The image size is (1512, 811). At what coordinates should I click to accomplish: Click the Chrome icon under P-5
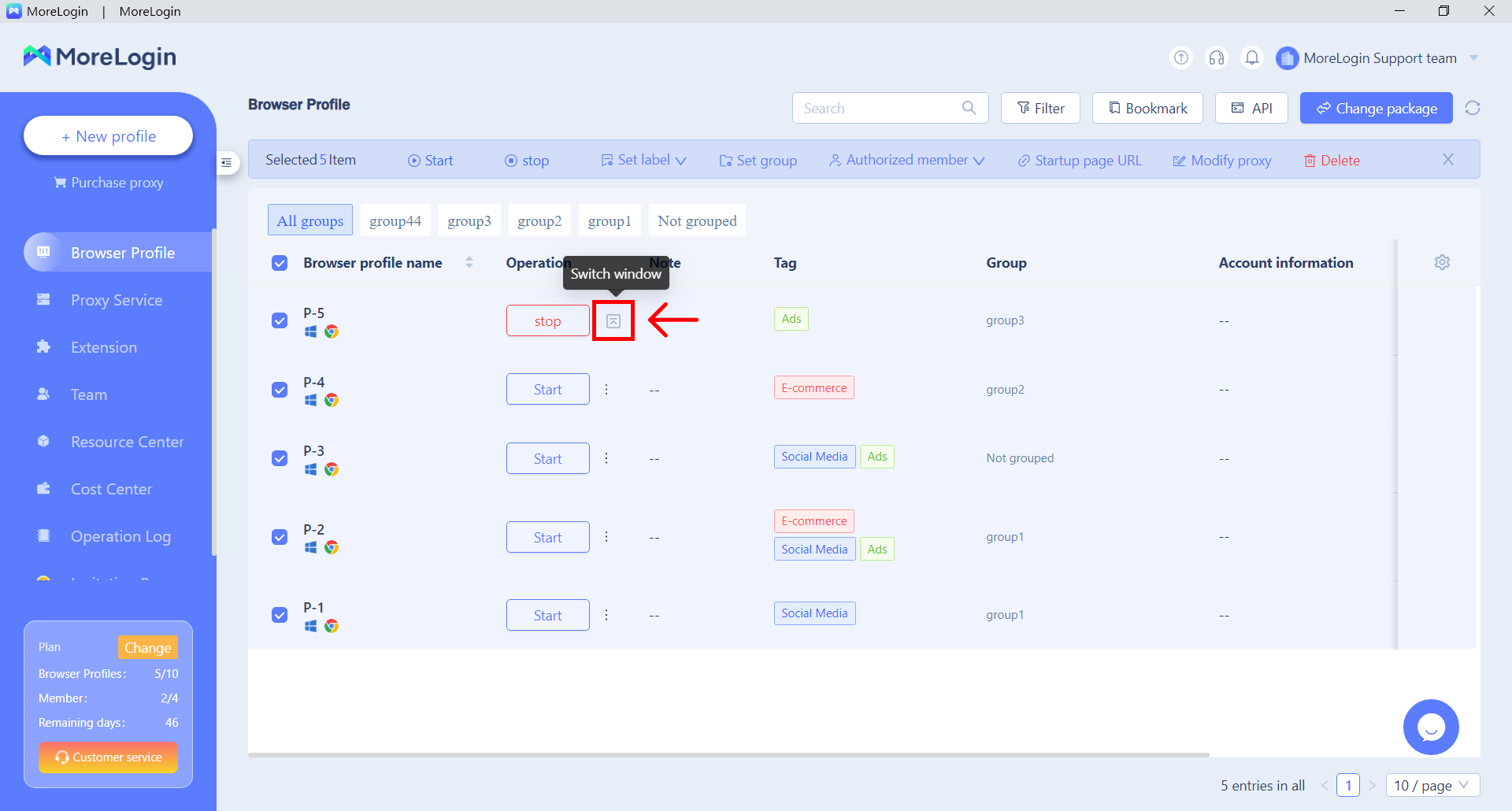point(332,331)
